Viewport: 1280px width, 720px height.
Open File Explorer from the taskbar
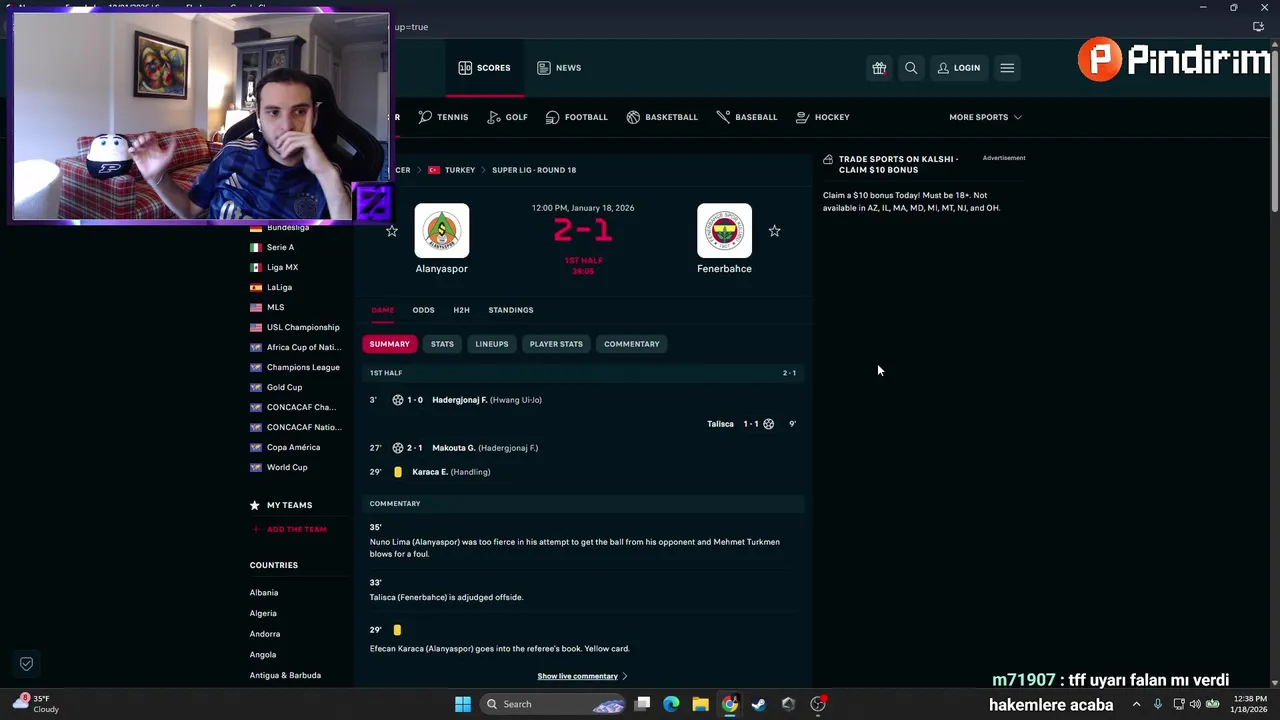pos(700,704)
